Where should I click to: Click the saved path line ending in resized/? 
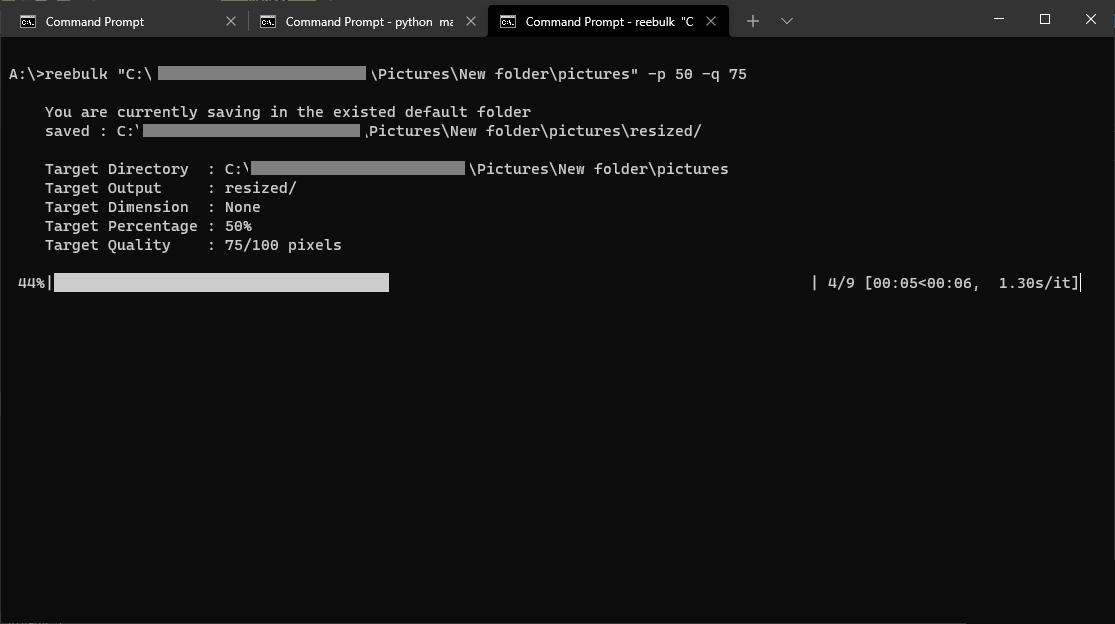[x=373, y=131]
